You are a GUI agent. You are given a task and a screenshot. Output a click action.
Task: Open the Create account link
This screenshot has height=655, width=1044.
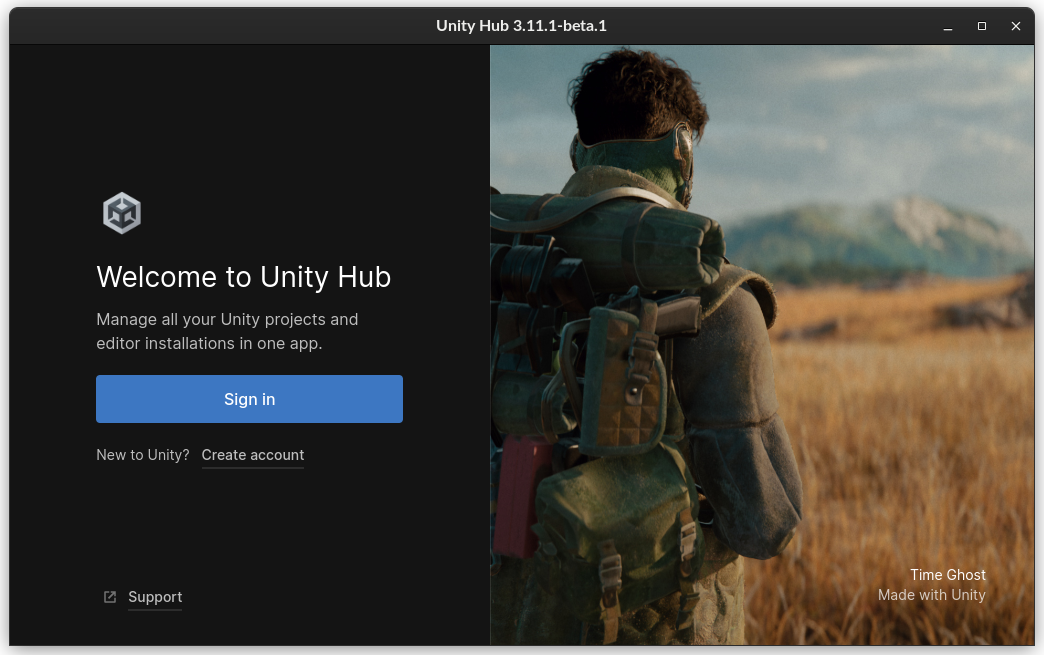pos(253,455)
